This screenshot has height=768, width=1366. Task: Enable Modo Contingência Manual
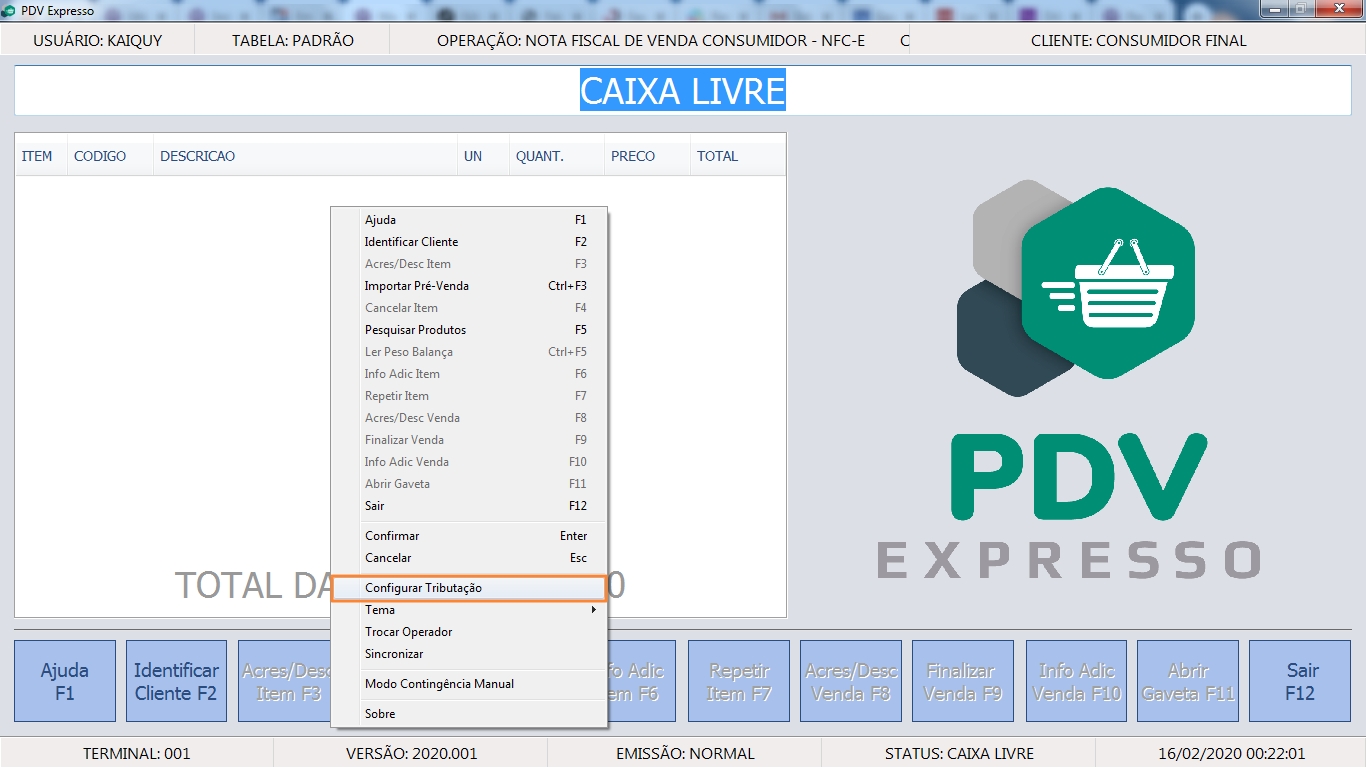pyautogui.click(x=468, y=684)
